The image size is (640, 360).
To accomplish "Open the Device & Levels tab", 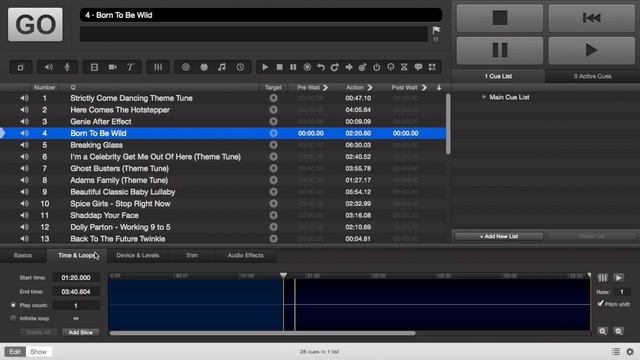I will [138, 256].
